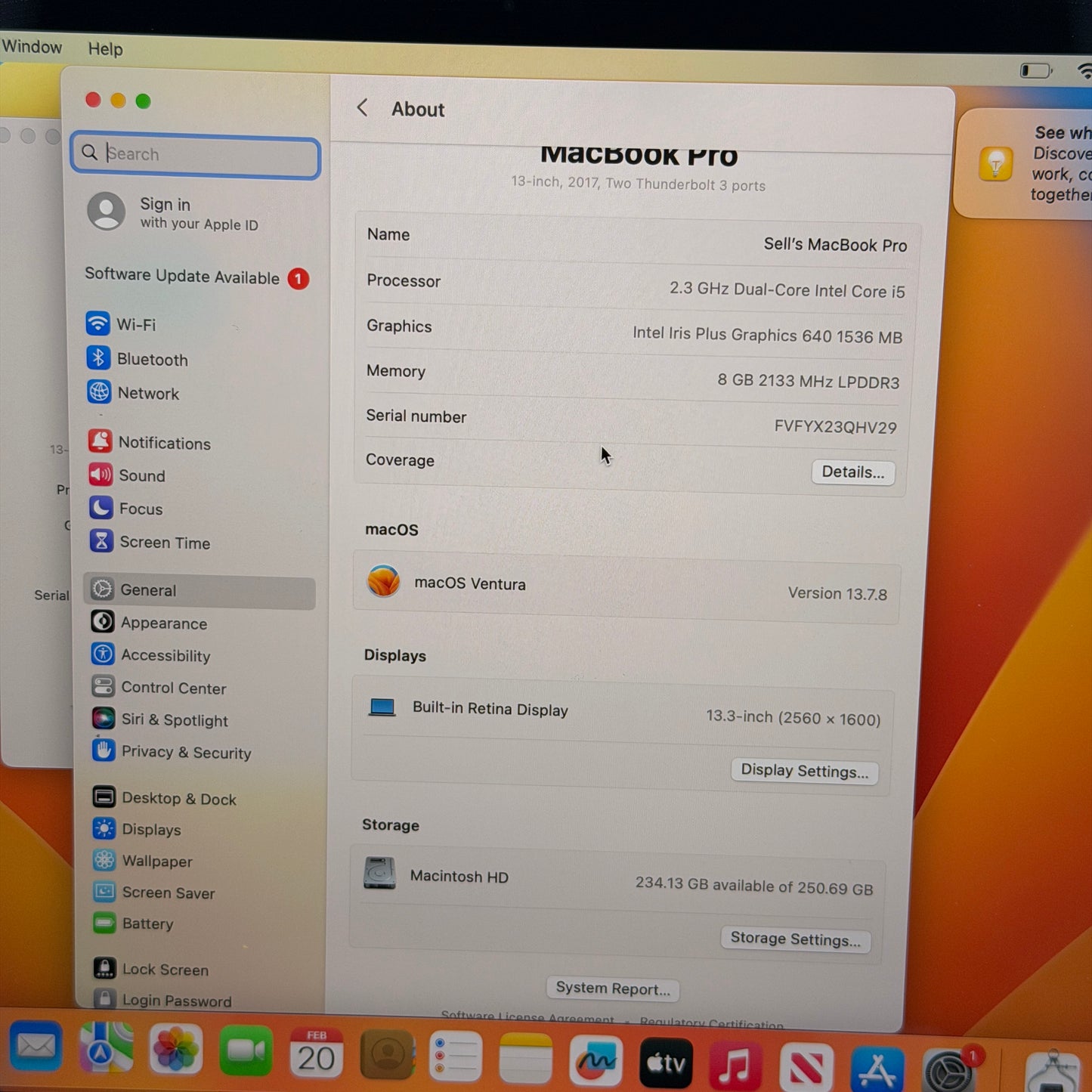This screenshot has width=1092, height=1092.
Task: Select Battery in the sidebar
Action: 134,923
